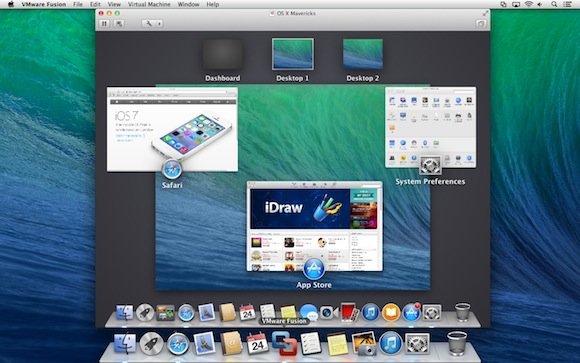Open System Preferences in the host Mac's Dock
The width and height of the screenshot is (580, 363).
417,343
